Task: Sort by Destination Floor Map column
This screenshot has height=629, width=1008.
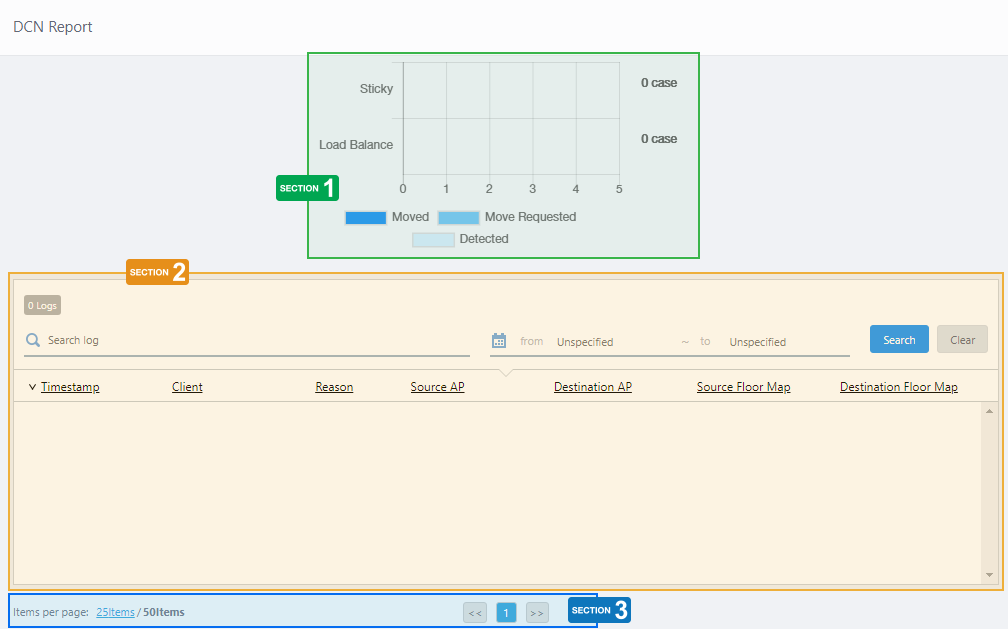Action: (x=898, y=387)
